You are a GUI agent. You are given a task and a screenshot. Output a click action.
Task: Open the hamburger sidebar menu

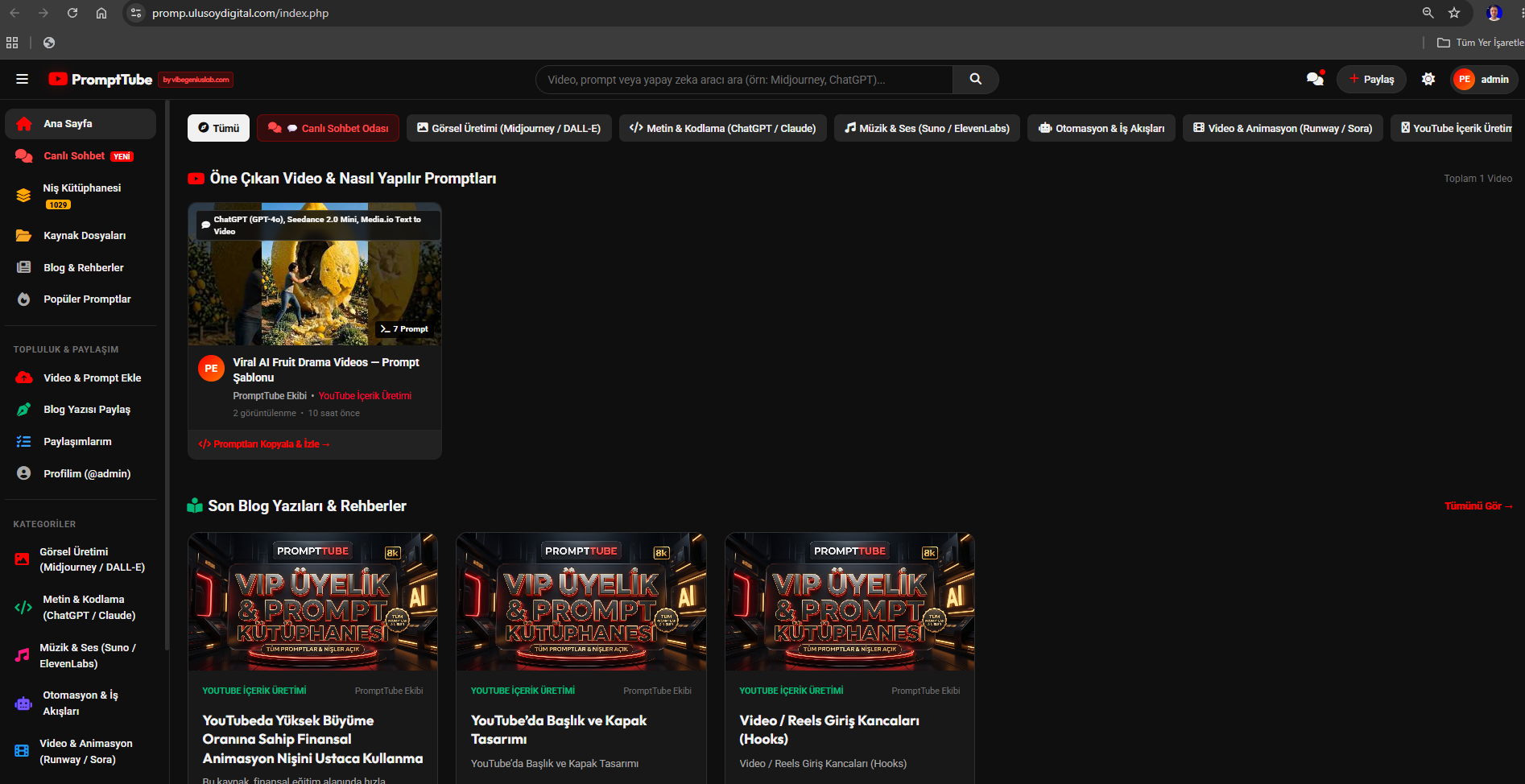22,79
